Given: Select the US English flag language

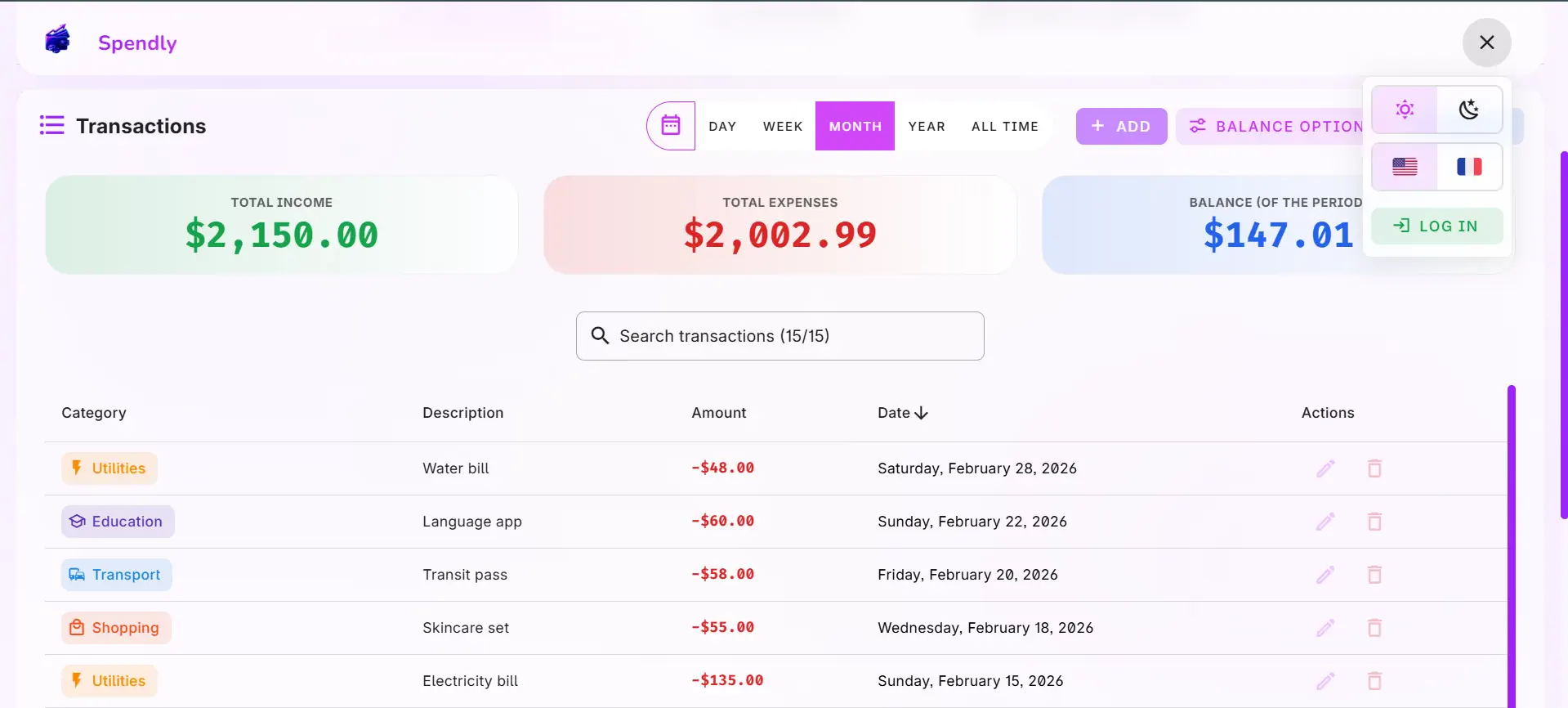Looking at the screenshot, I should tap(1405, 167).
